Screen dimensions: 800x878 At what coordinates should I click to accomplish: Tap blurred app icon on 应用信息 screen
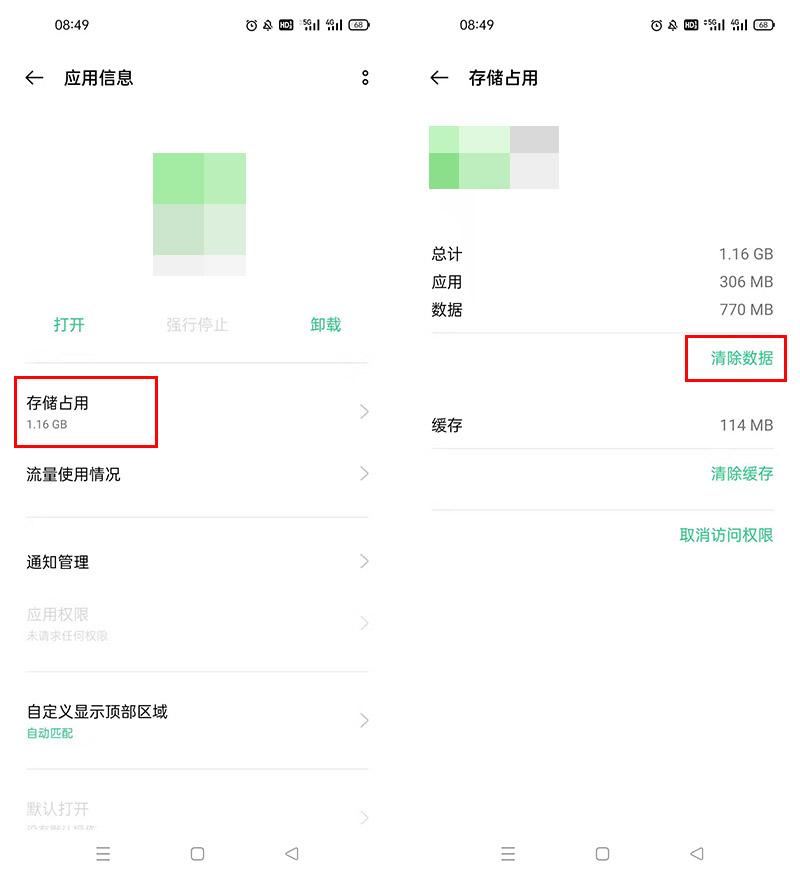click(199, 214)
